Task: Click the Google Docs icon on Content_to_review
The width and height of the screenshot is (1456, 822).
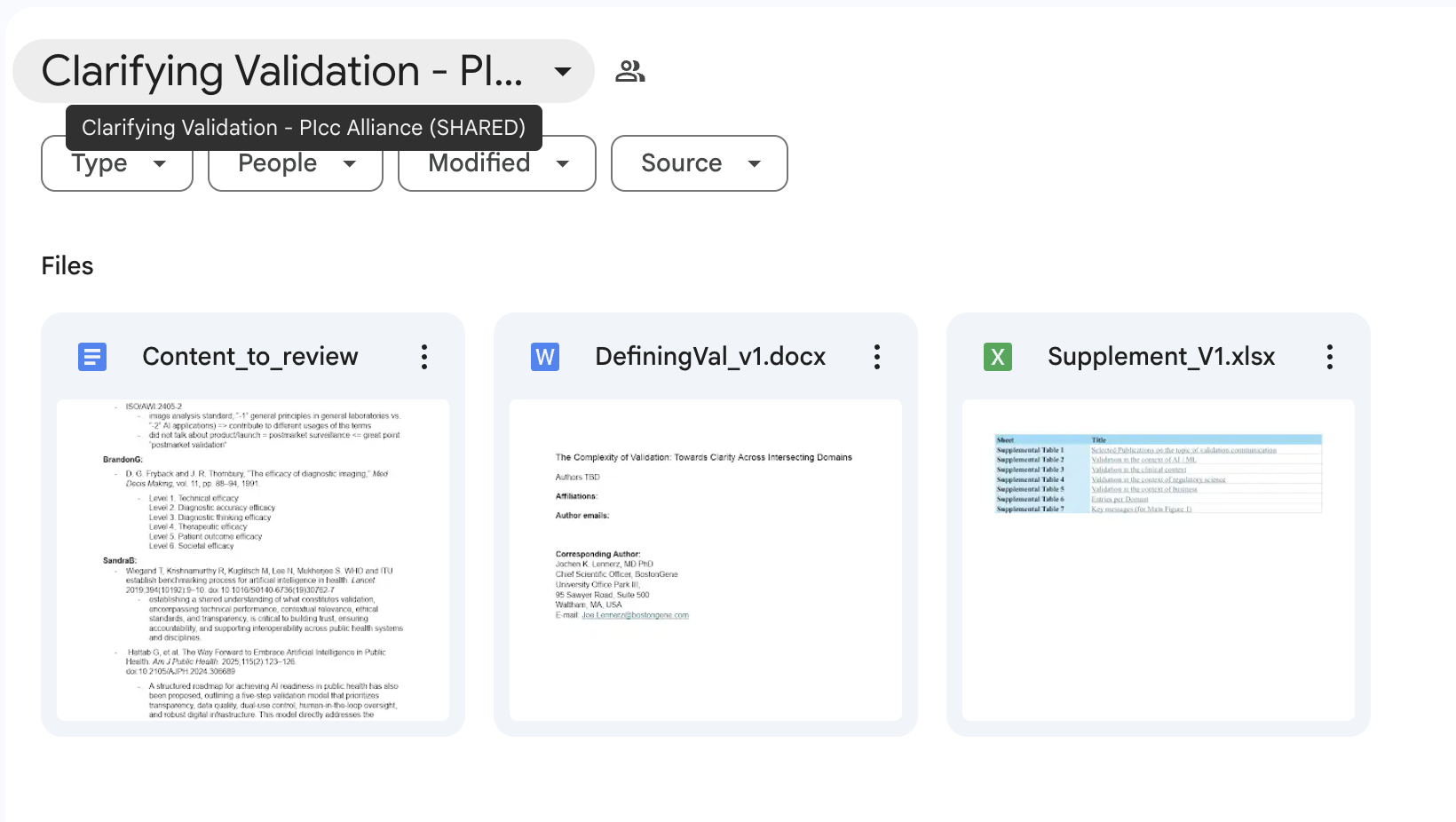Action: click(92, 356)
